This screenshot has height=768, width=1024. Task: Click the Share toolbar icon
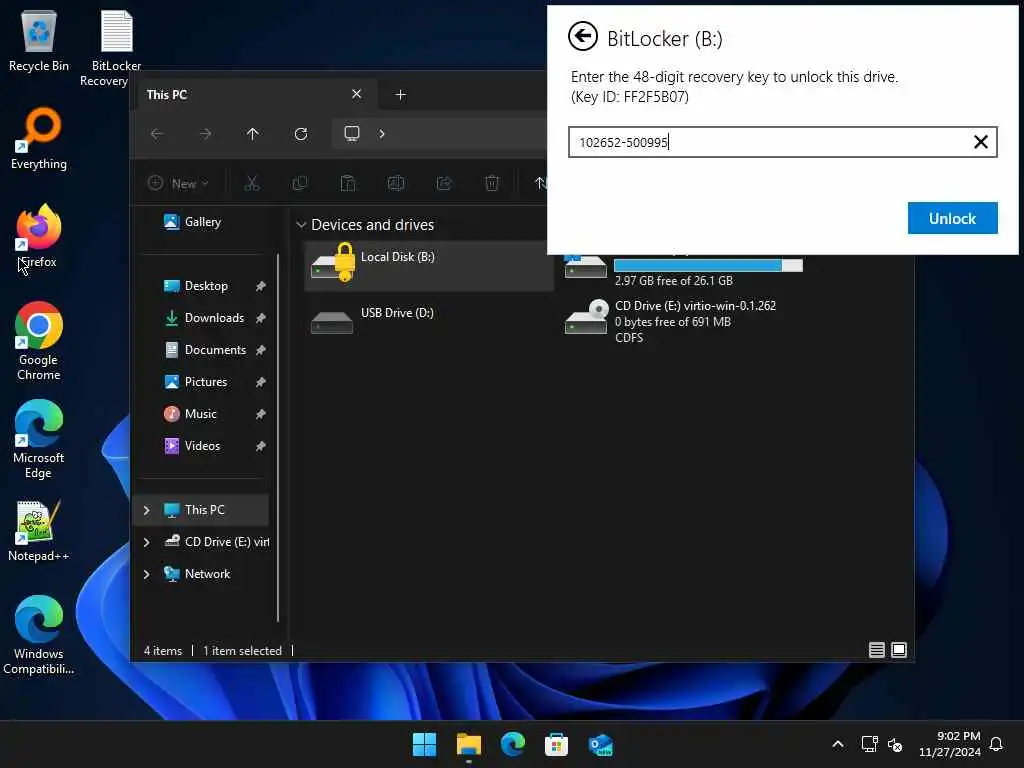coord(444,184)
